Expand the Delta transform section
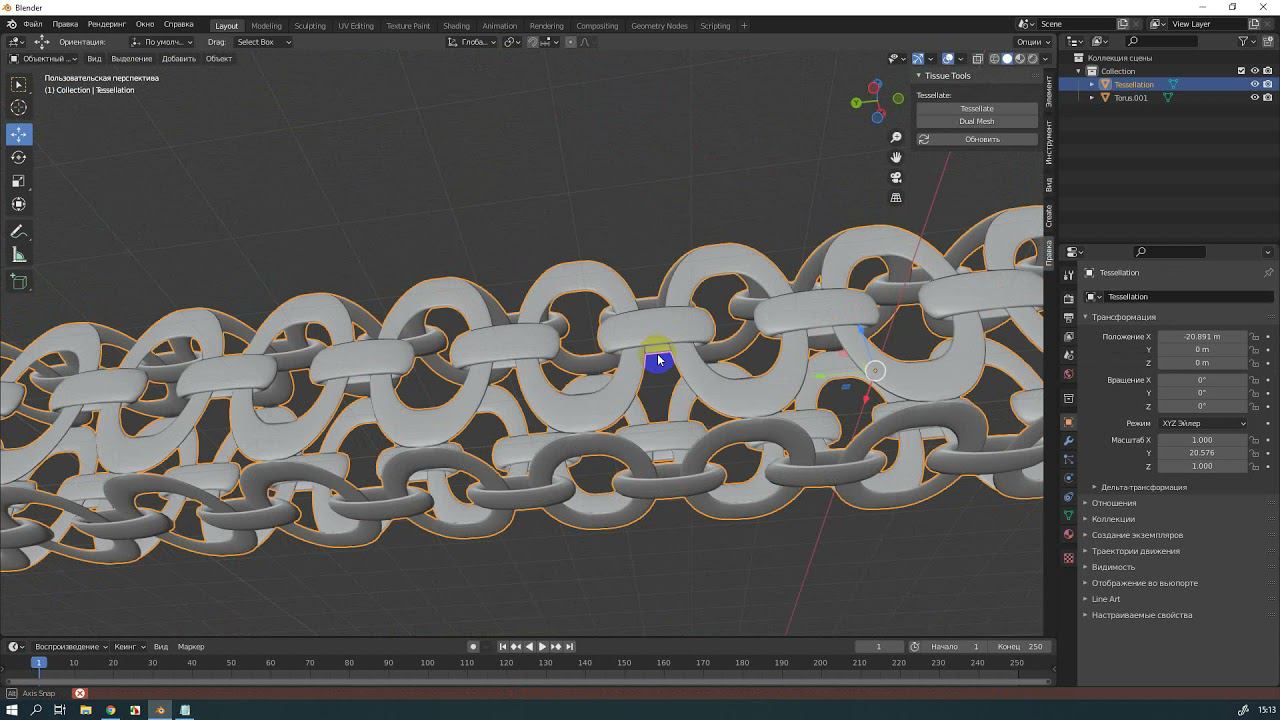 click(x=1143, y=487)
